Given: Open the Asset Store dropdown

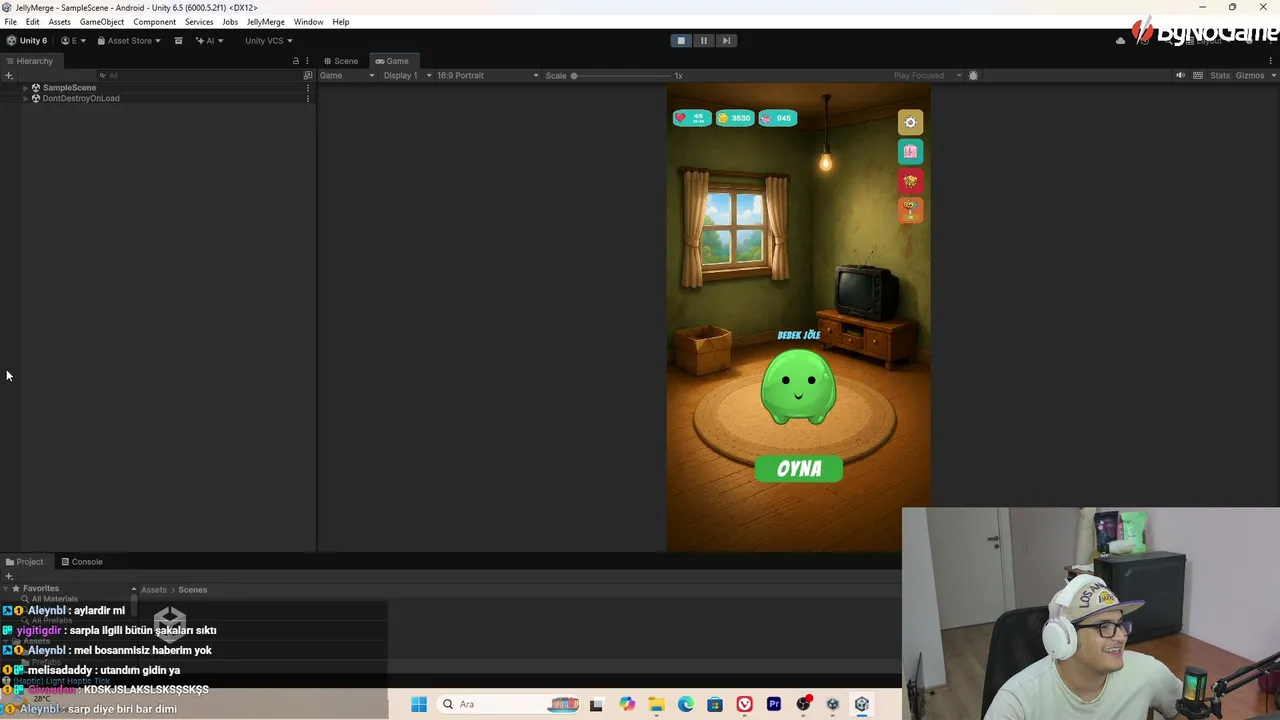Looking at the screenshot, I should [x=129, y=41].
